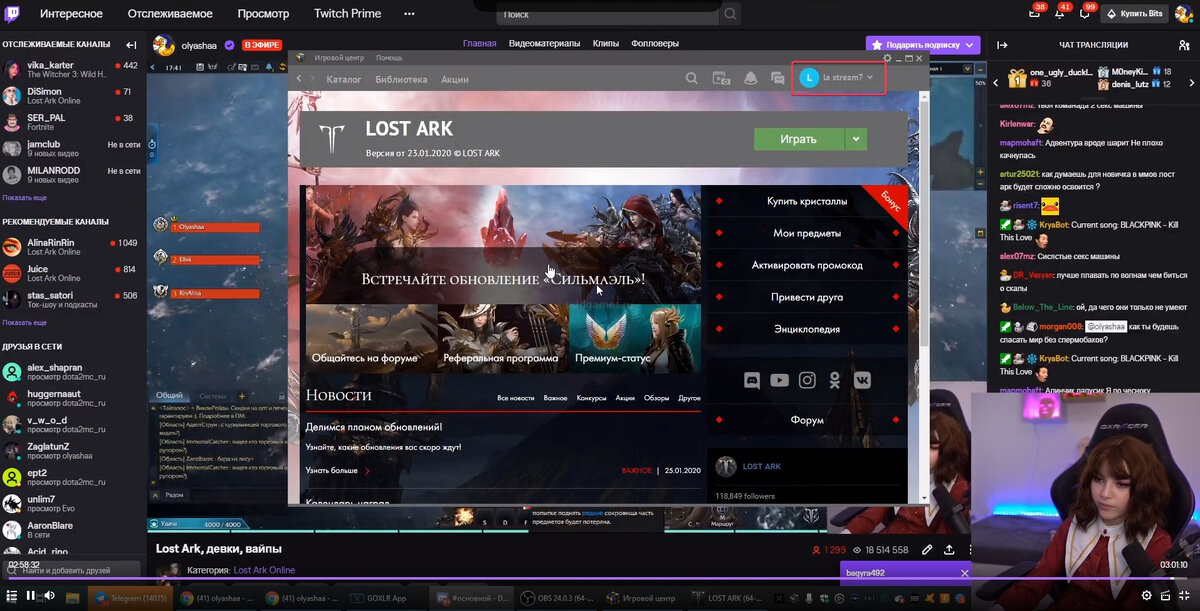This screenshot has height=611, width=1200.
Task: Open the notifications bell in Game Center
Action: tap(750, 78)
